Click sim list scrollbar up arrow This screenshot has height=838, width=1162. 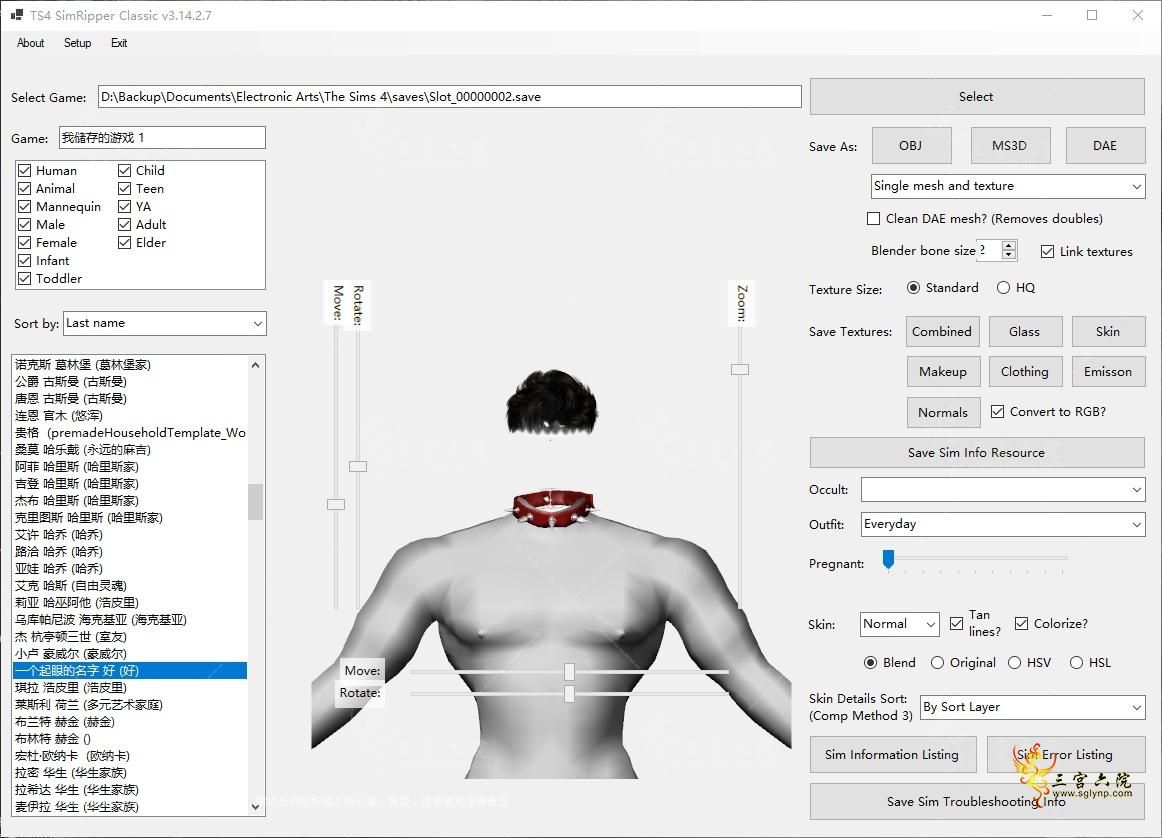point(256,365)
